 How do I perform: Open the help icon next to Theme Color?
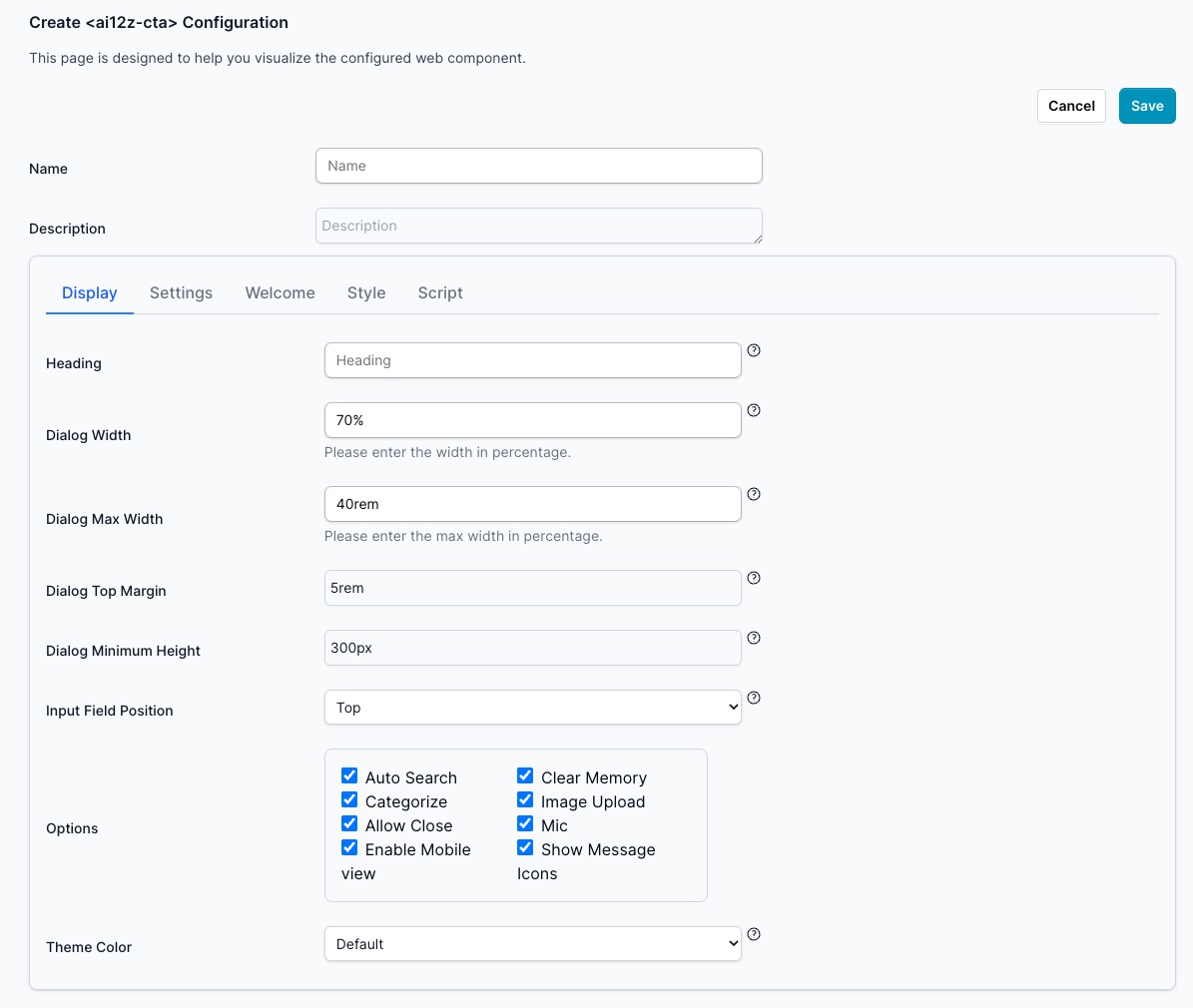pyautogui.click(x=754, y=934)
